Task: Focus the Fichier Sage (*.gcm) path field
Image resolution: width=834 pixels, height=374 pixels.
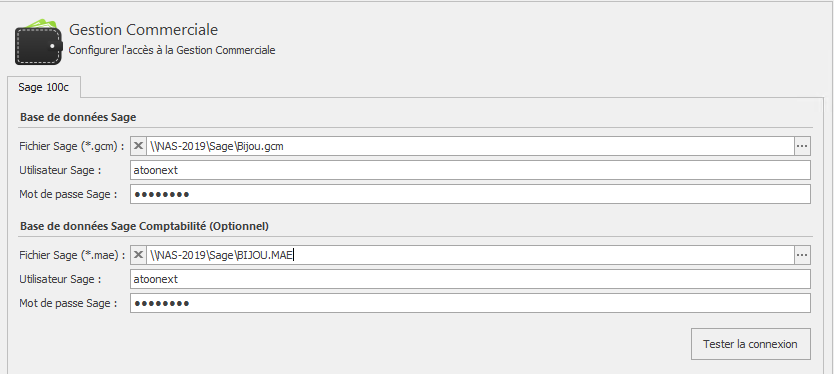Action: [x=470, y=146]
